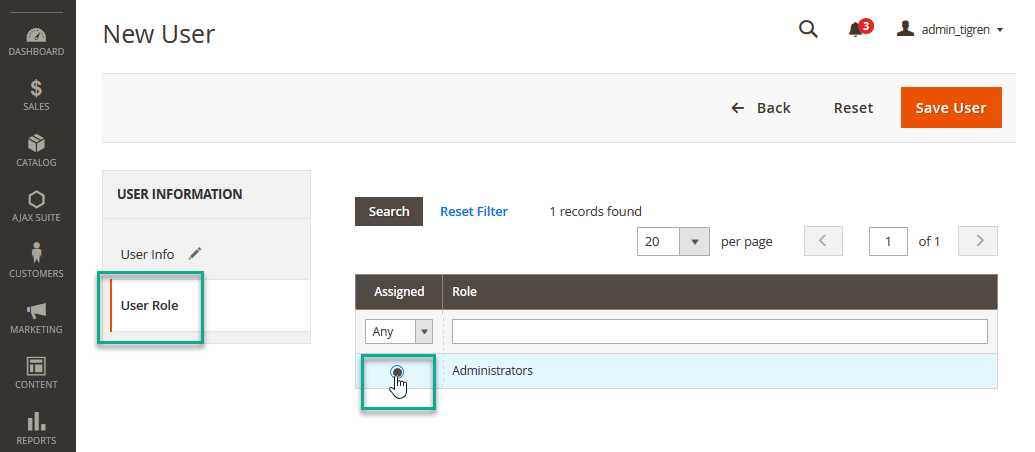Open Marketing megaphone icon
Screen dimensions: 1035x452
point(36,312)
